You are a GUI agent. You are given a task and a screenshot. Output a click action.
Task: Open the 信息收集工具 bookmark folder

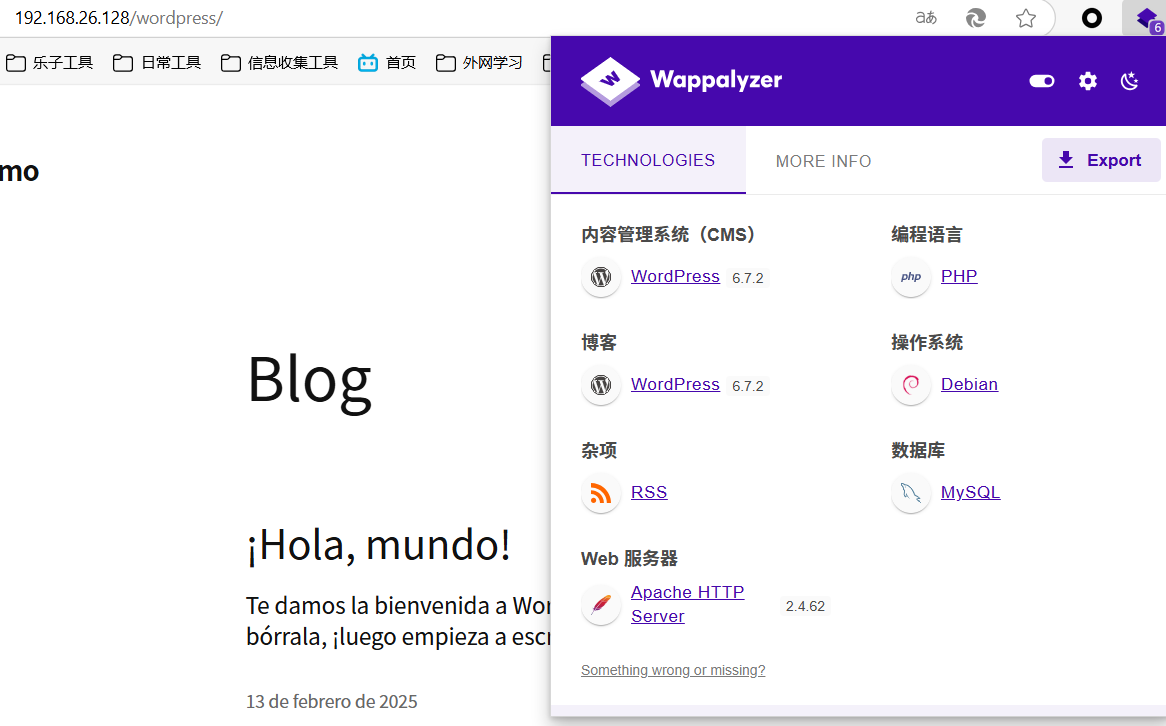[280, 62]
